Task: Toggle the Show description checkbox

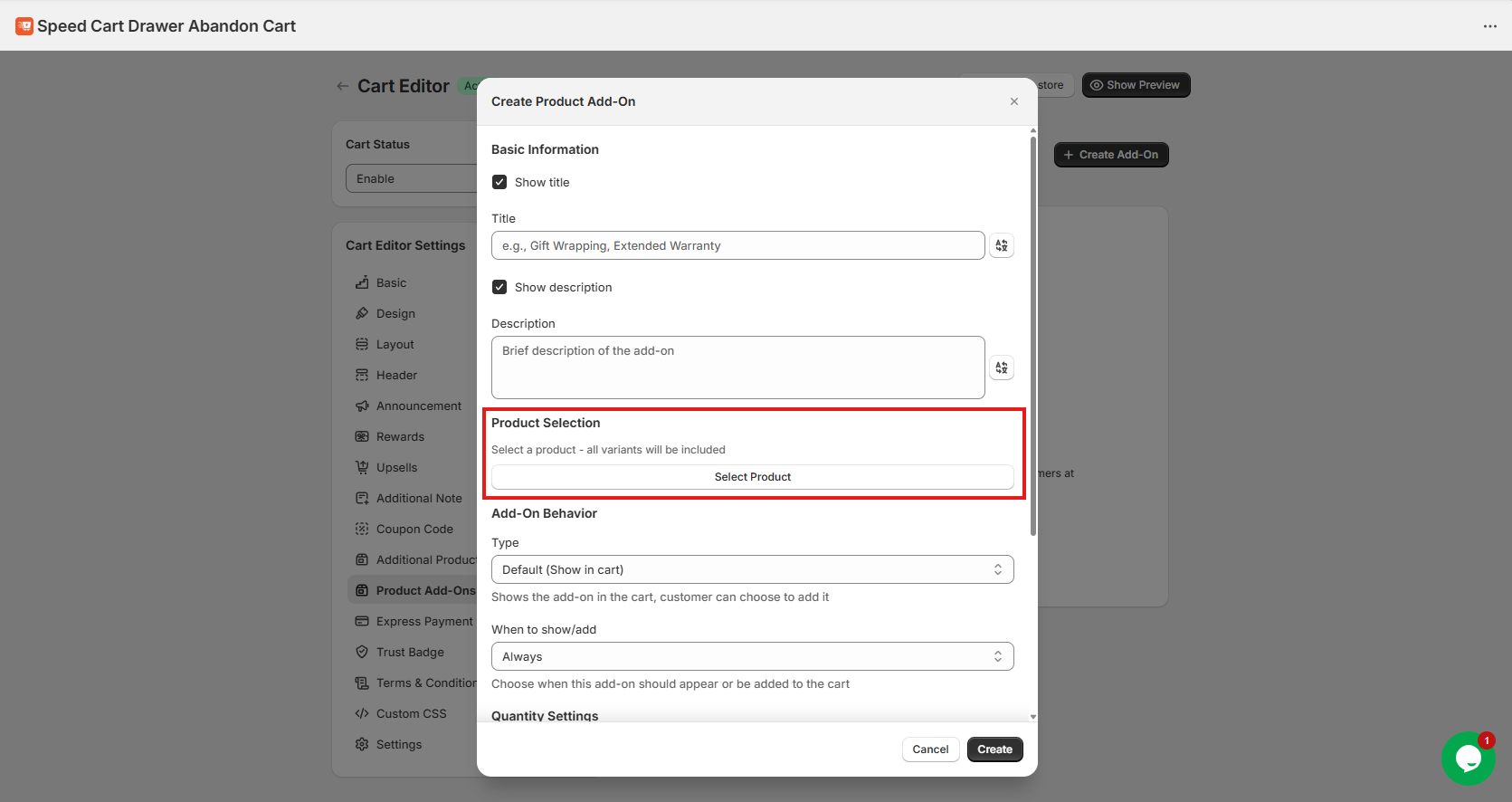Action: click(499, 287)
